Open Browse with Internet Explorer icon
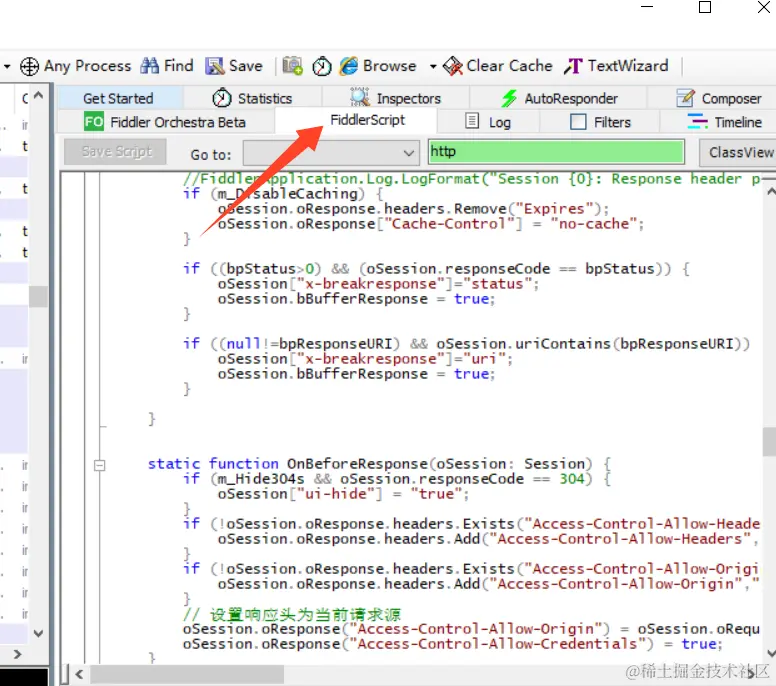 click(348, 66)
